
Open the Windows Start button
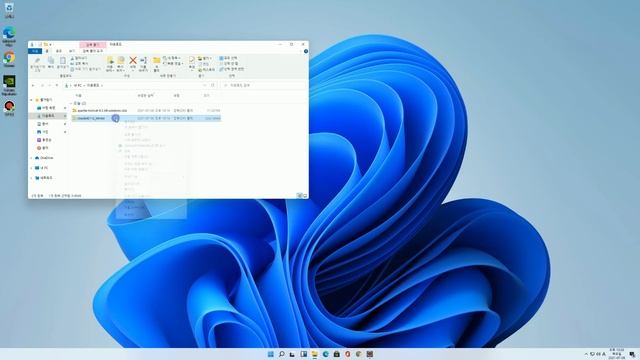point(271,354)
